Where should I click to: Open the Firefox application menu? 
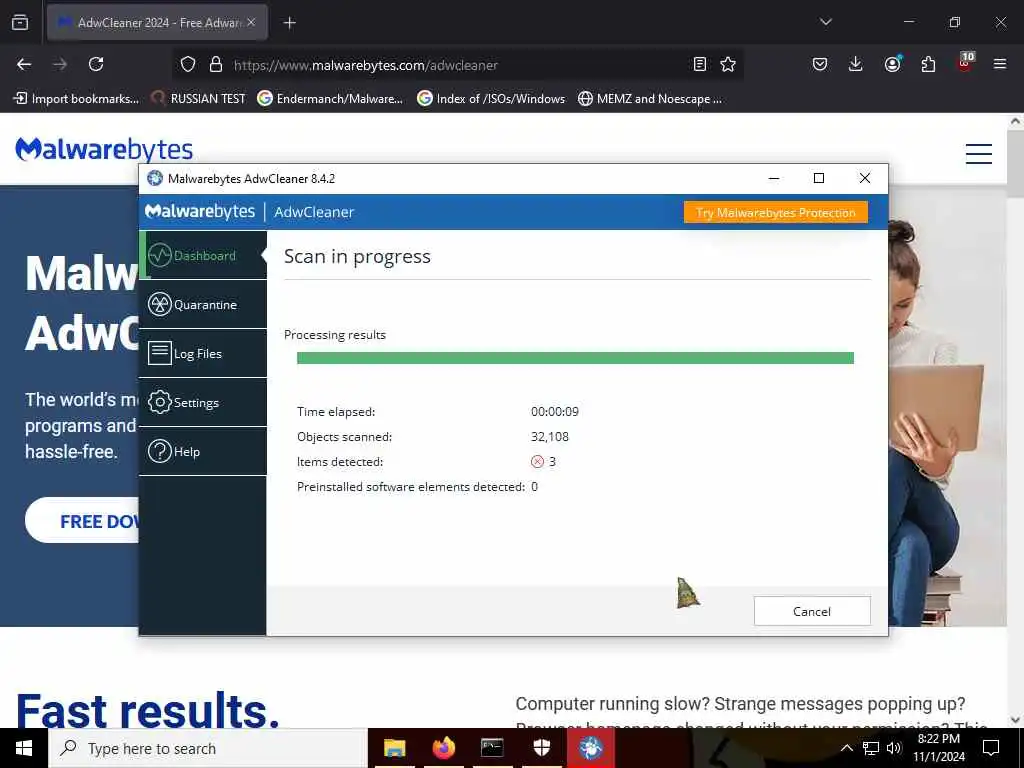pyautogui.click(x=1000, y=64)
